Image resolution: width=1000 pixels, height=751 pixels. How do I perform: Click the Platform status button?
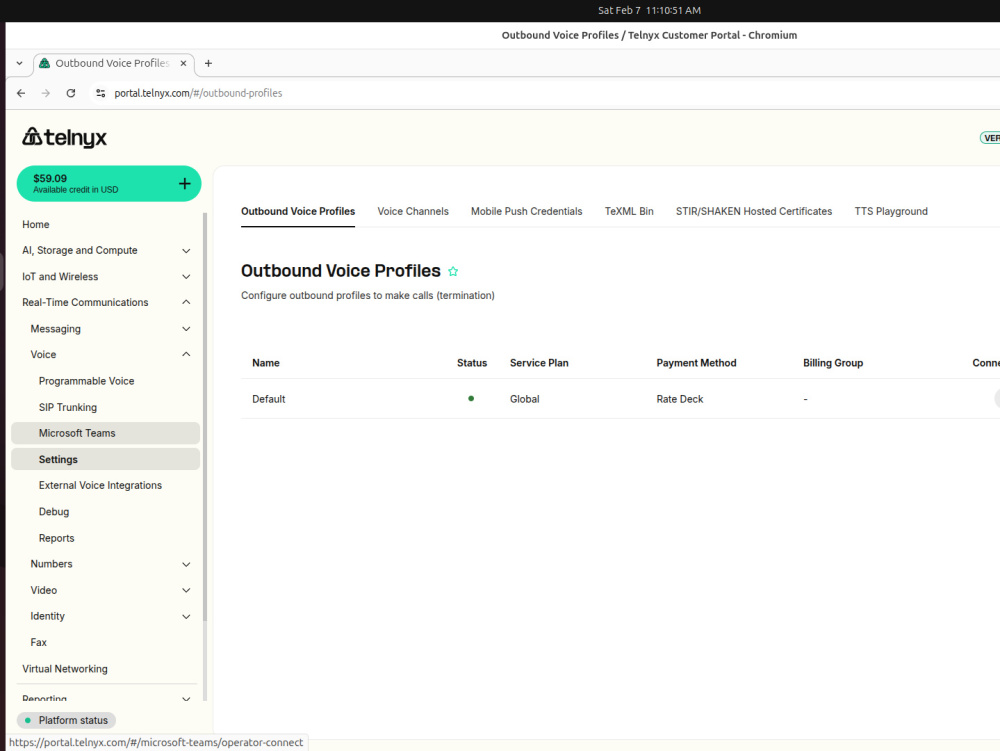pyautogui.click(x=66, y=720)
